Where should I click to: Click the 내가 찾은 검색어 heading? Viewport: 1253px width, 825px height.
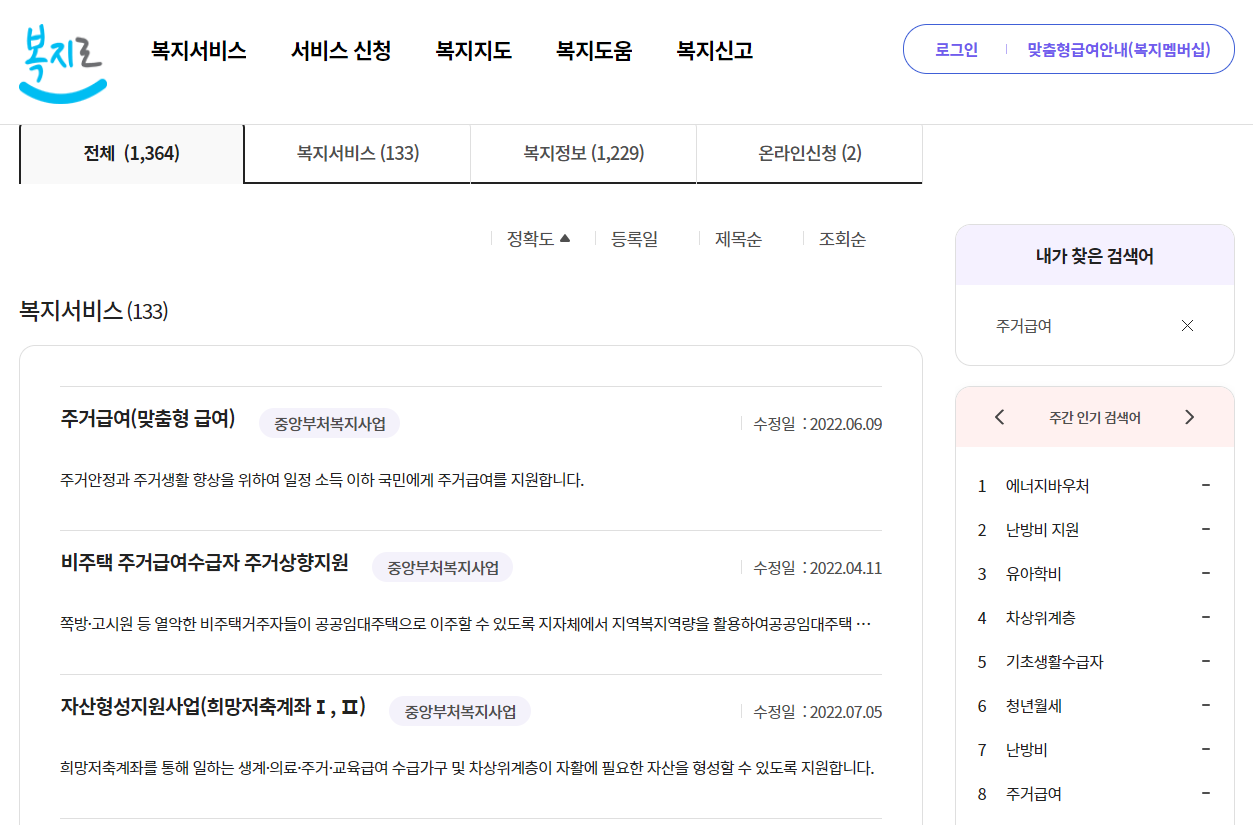click(1095, 256)
